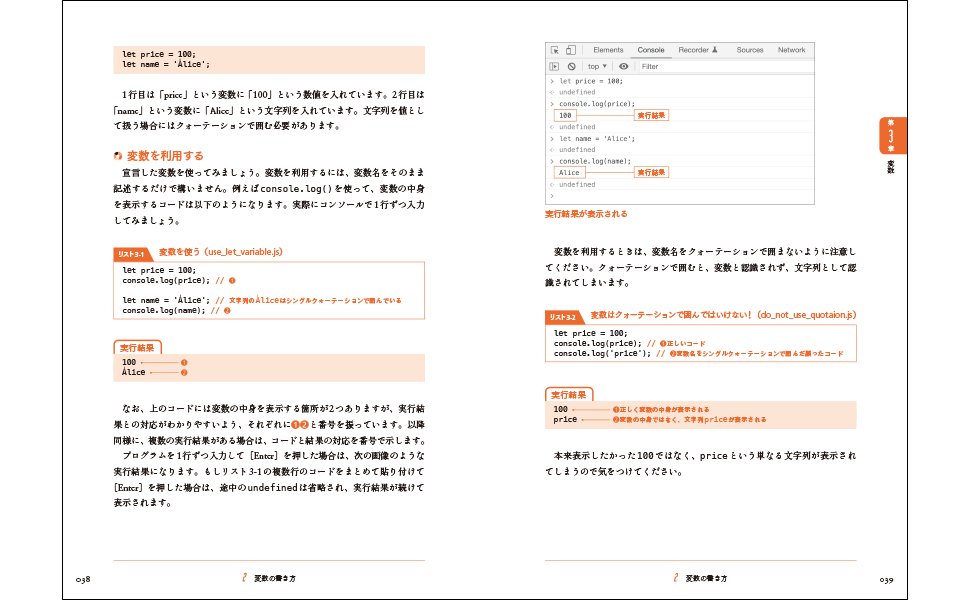Go to the Network tab
The width and height of the screenshot is (970, 600).
click(791, 50)
